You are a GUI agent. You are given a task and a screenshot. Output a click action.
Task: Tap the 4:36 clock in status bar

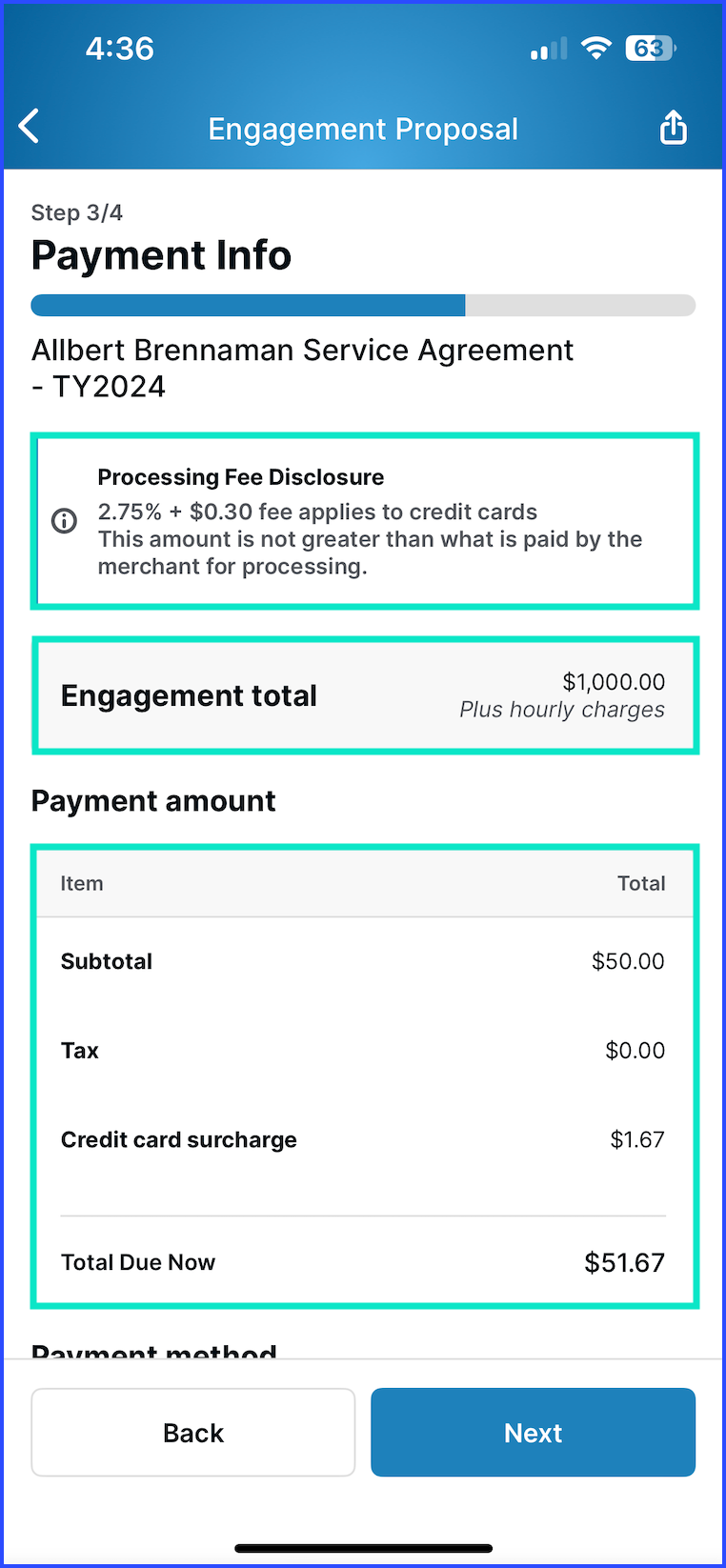tap(120, 49)
